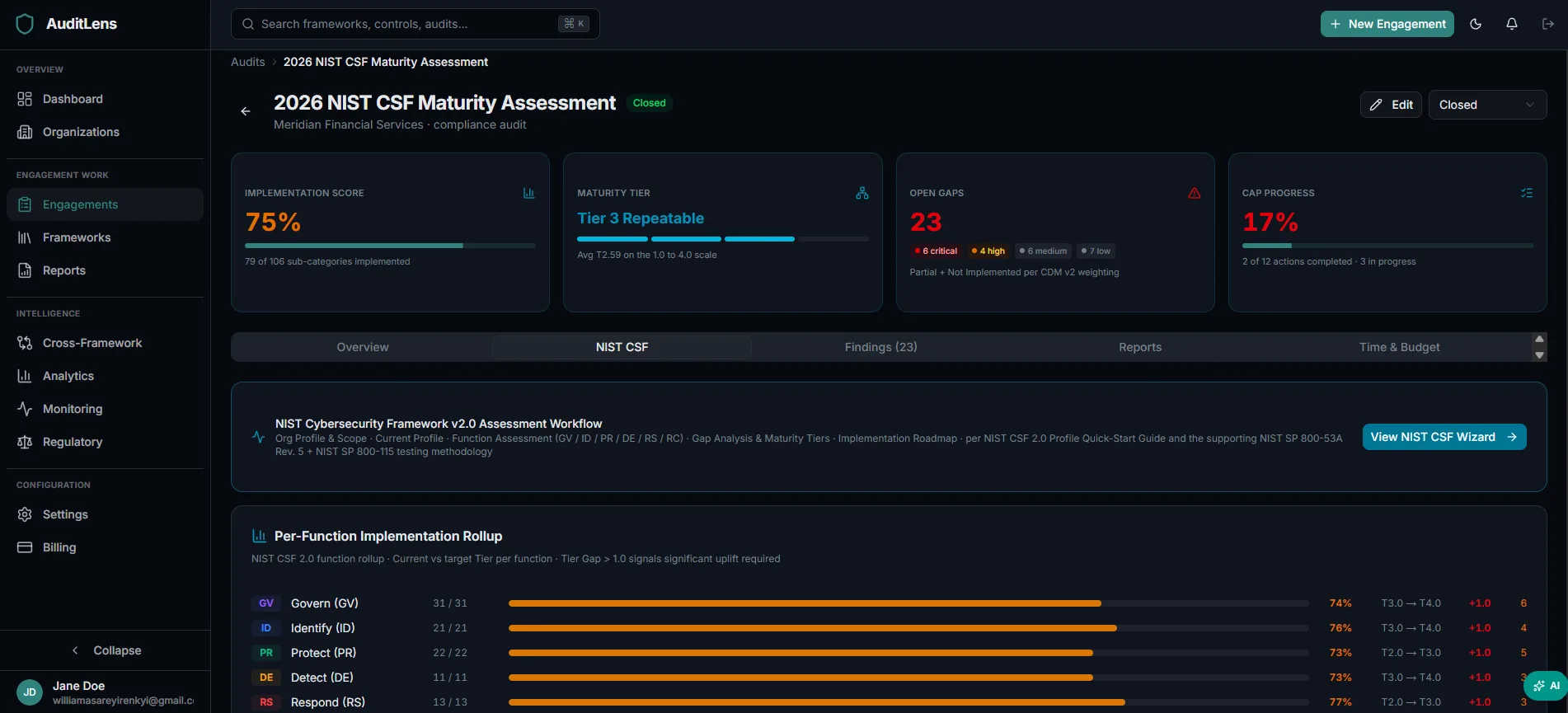Click the workflow pulse icon
Viewport: 1568px width, 713px height.
[258, 437]
